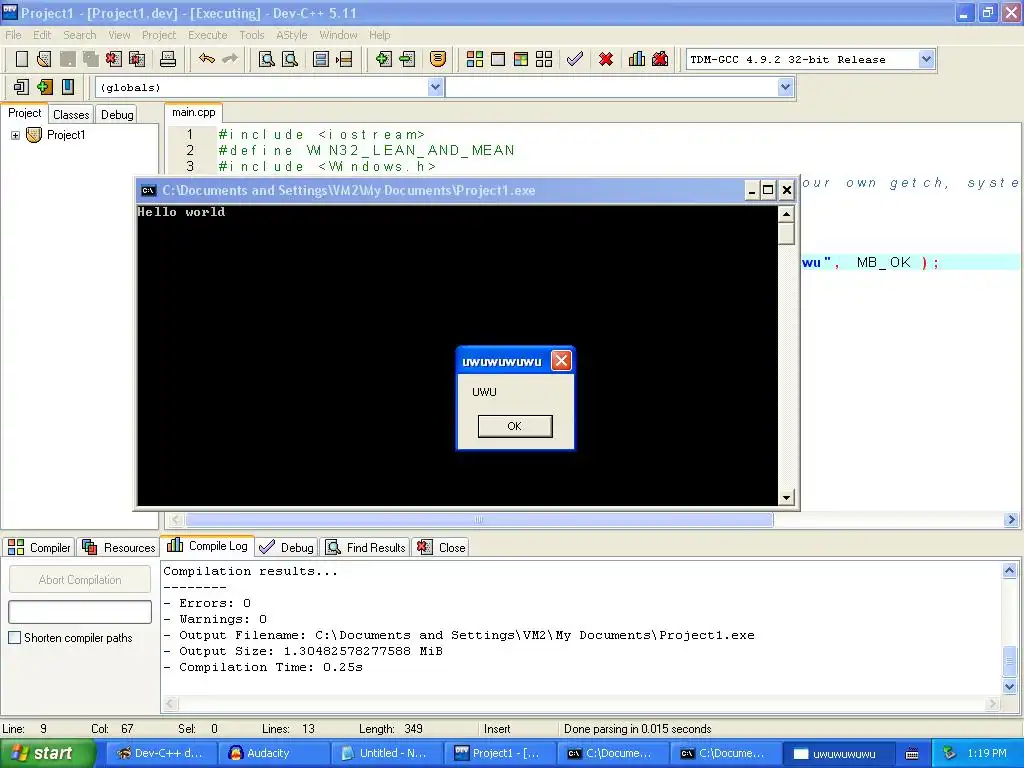Click OK in the uwuwuwuwu message box
The width and height of the screenshot is (1024, 768).
515,426
